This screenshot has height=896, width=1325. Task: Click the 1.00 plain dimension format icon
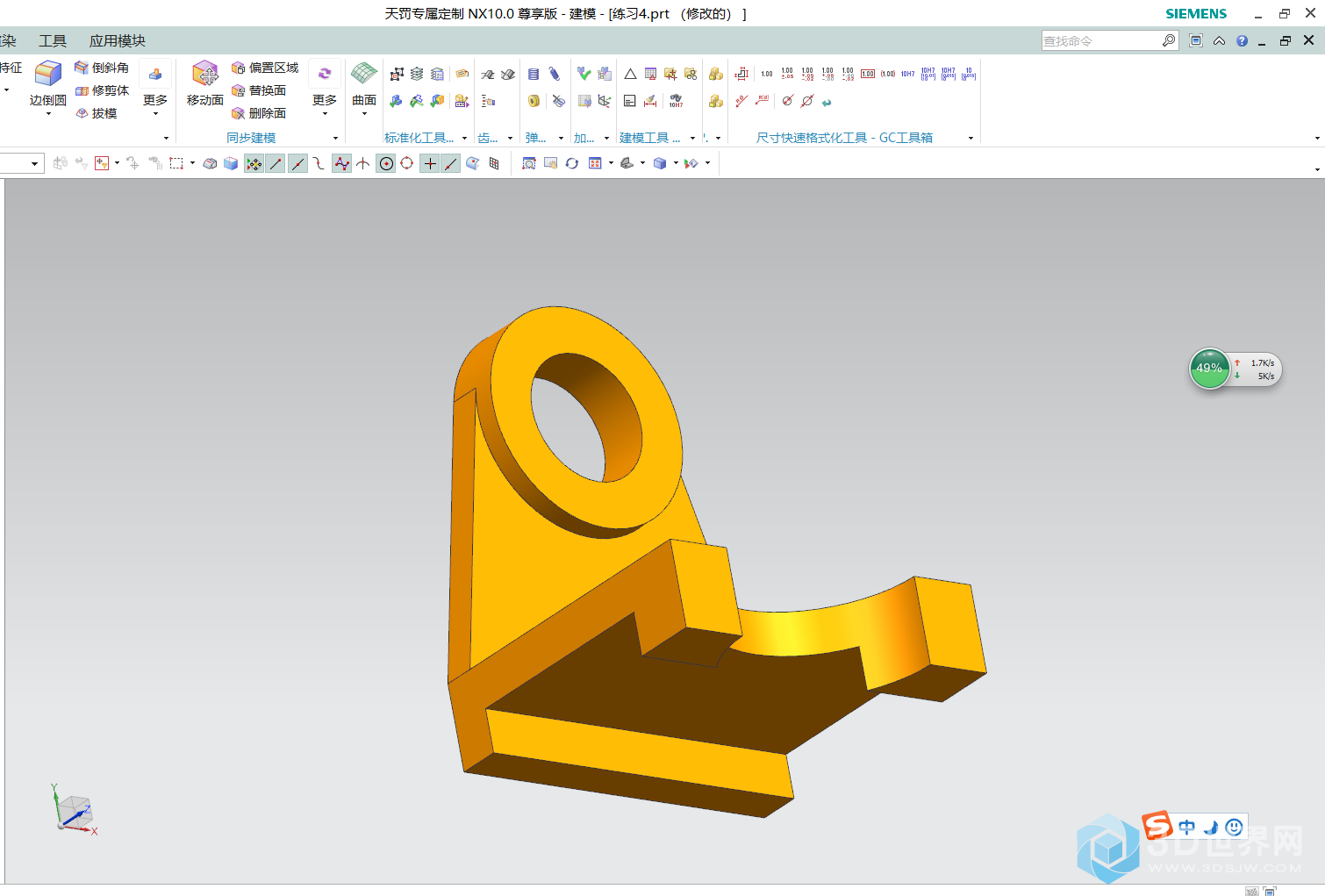click(767, 75)
